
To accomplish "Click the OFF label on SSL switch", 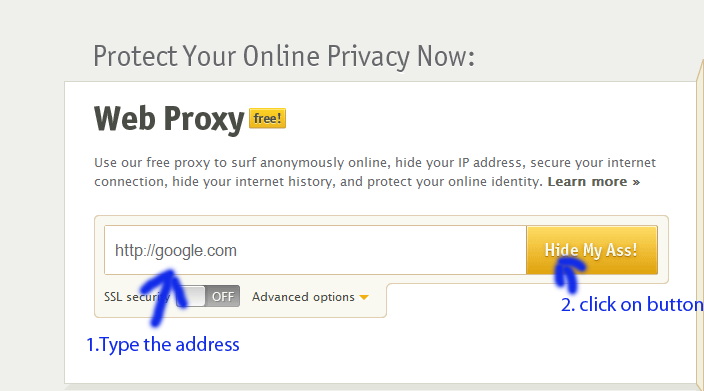I will [223, 297].
